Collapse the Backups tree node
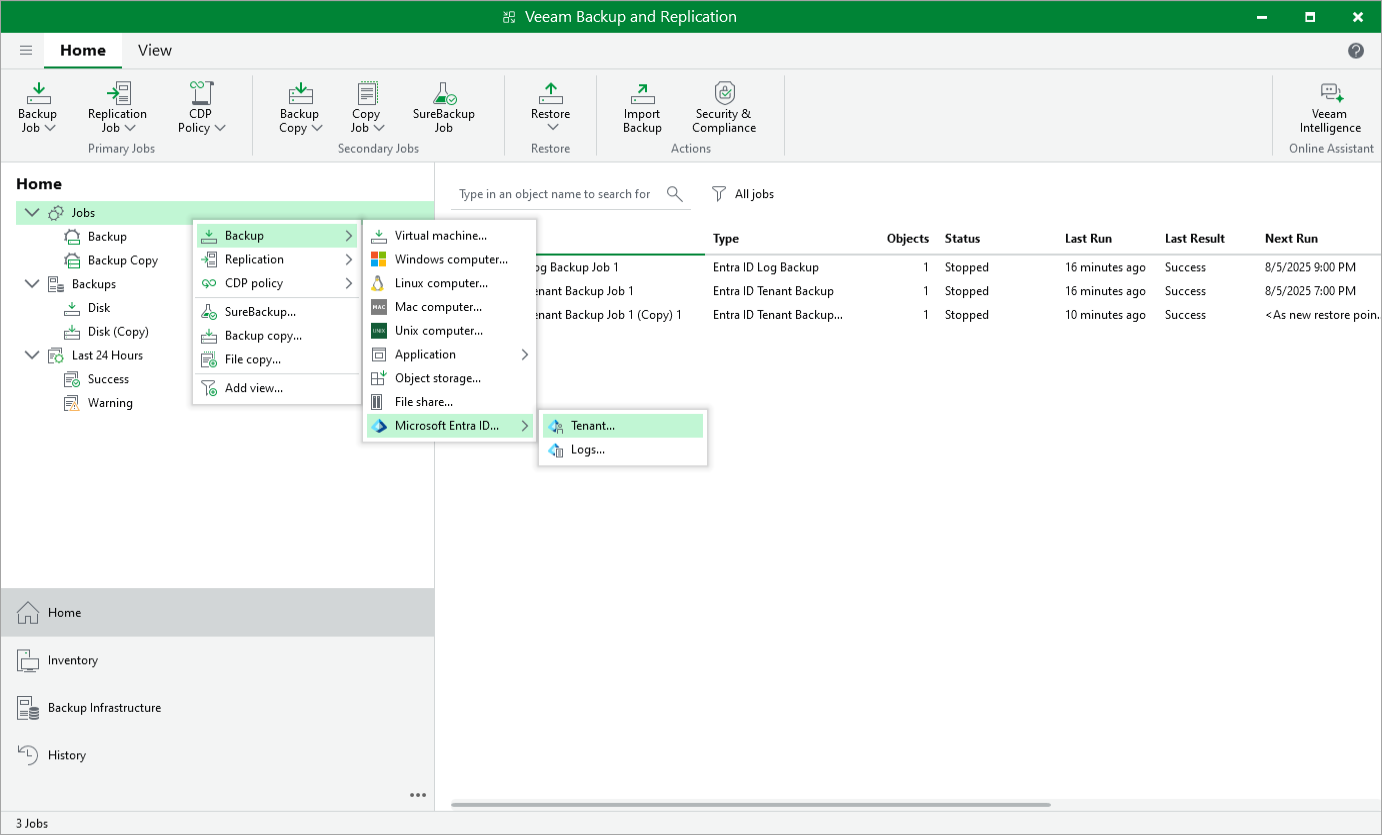The image size is (1382, 835). pyautogui.click(x=32, y=284)
